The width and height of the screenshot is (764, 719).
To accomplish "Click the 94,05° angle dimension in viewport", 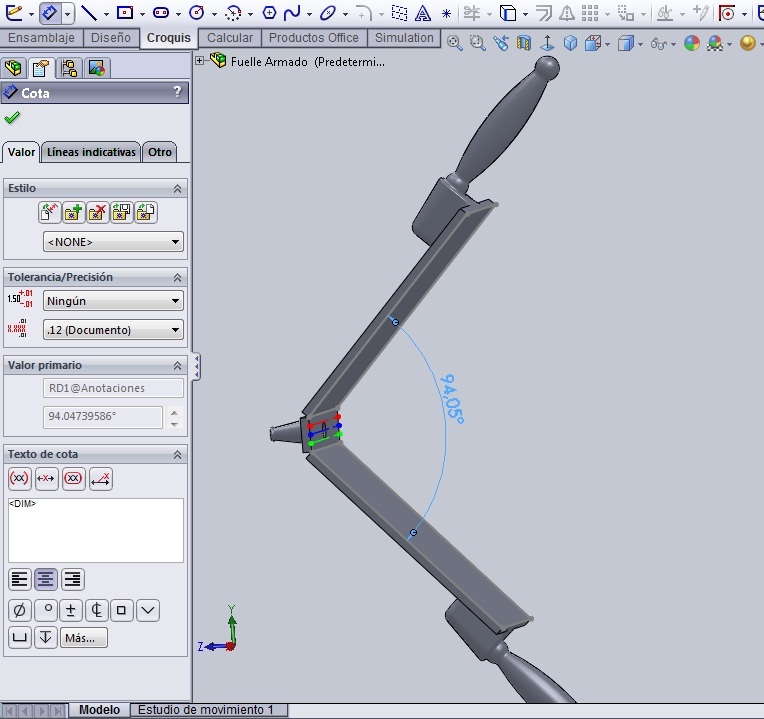I will (x=452, y=398).
